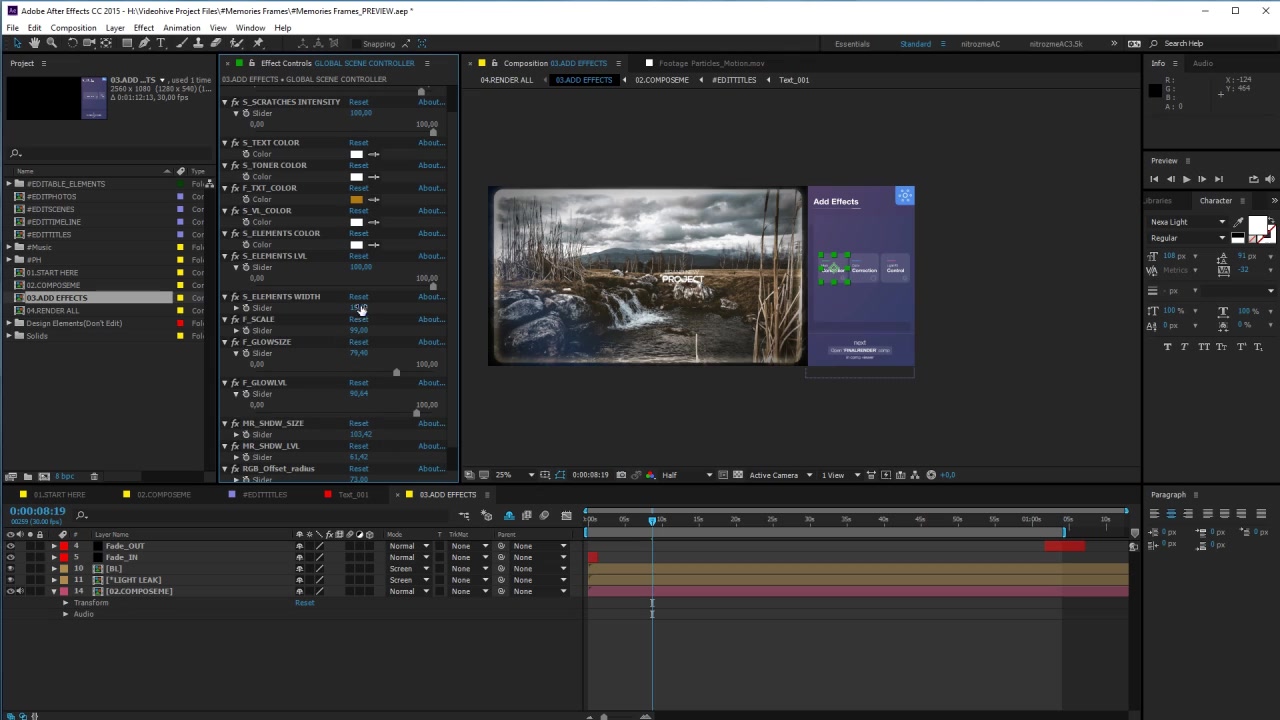Reset the S_TEXT COLOR effect
The height and width of the screenshot is (720, 1280).
coord(358,143)
